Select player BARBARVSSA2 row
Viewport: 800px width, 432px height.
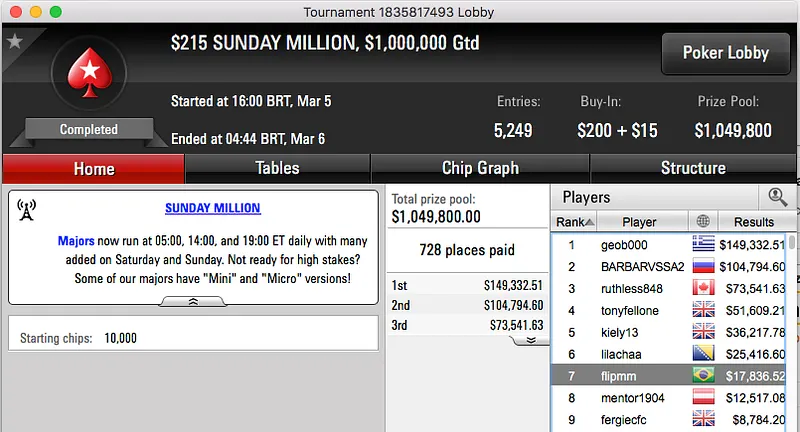[642, 266]
